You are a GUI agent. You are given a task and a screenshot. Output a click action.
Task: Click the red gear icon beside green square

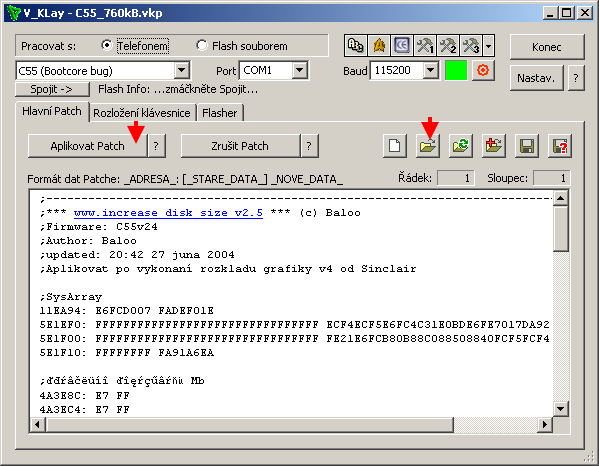[x=483, y=70]
